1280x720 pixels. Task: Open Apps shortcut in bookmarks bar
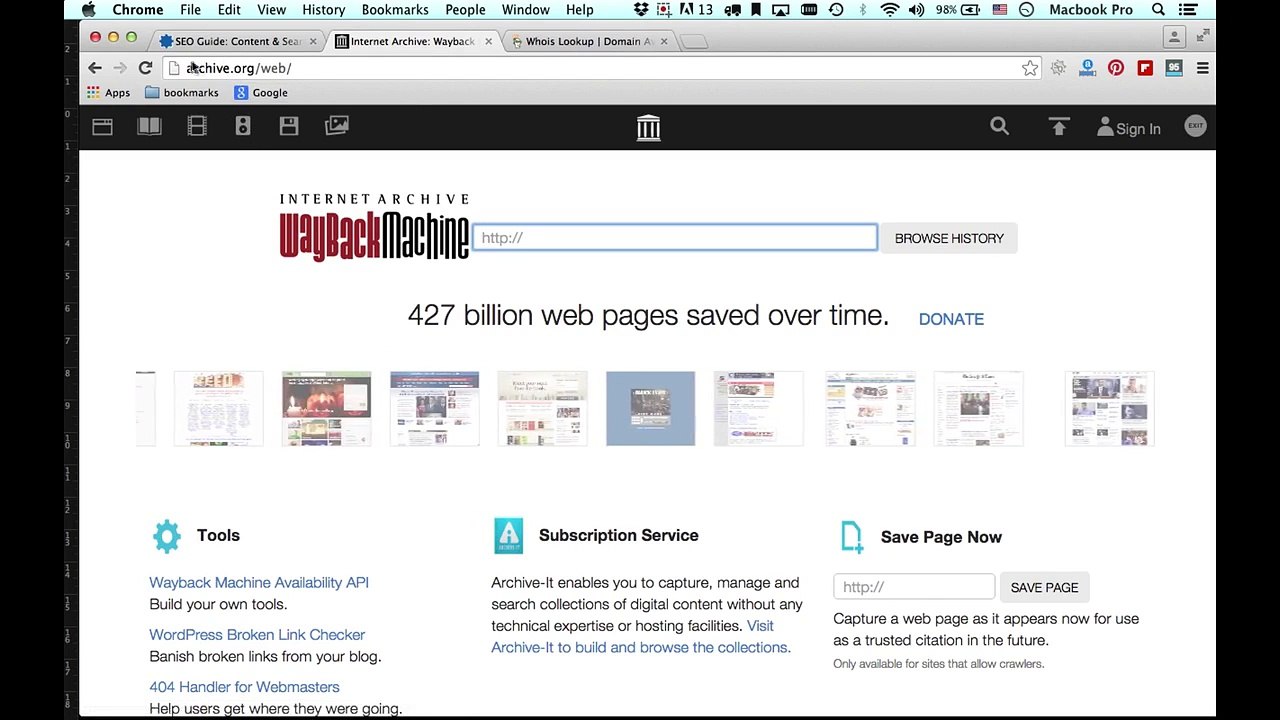[x=108, y=93]
